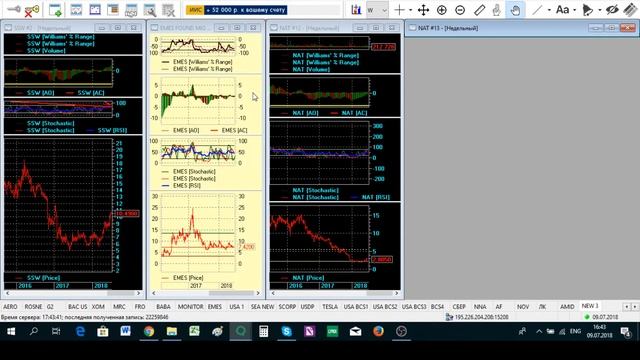The image size is (640, 360).
Task: Open the crosshair tool dropdown arrow
Action: [410, 10]
